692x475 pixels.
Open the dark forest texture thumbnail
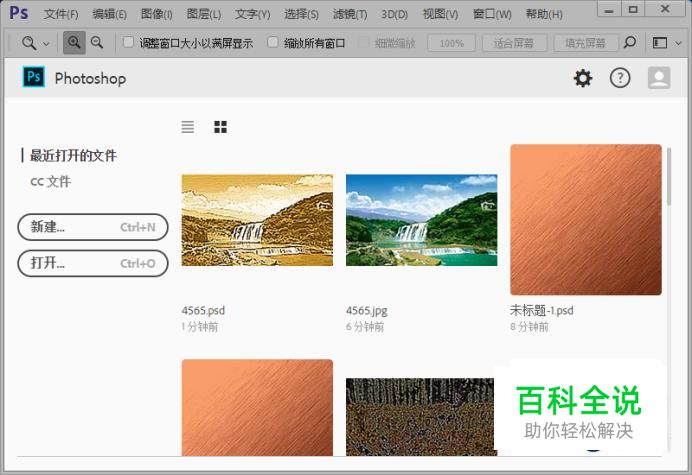point(420,417)
